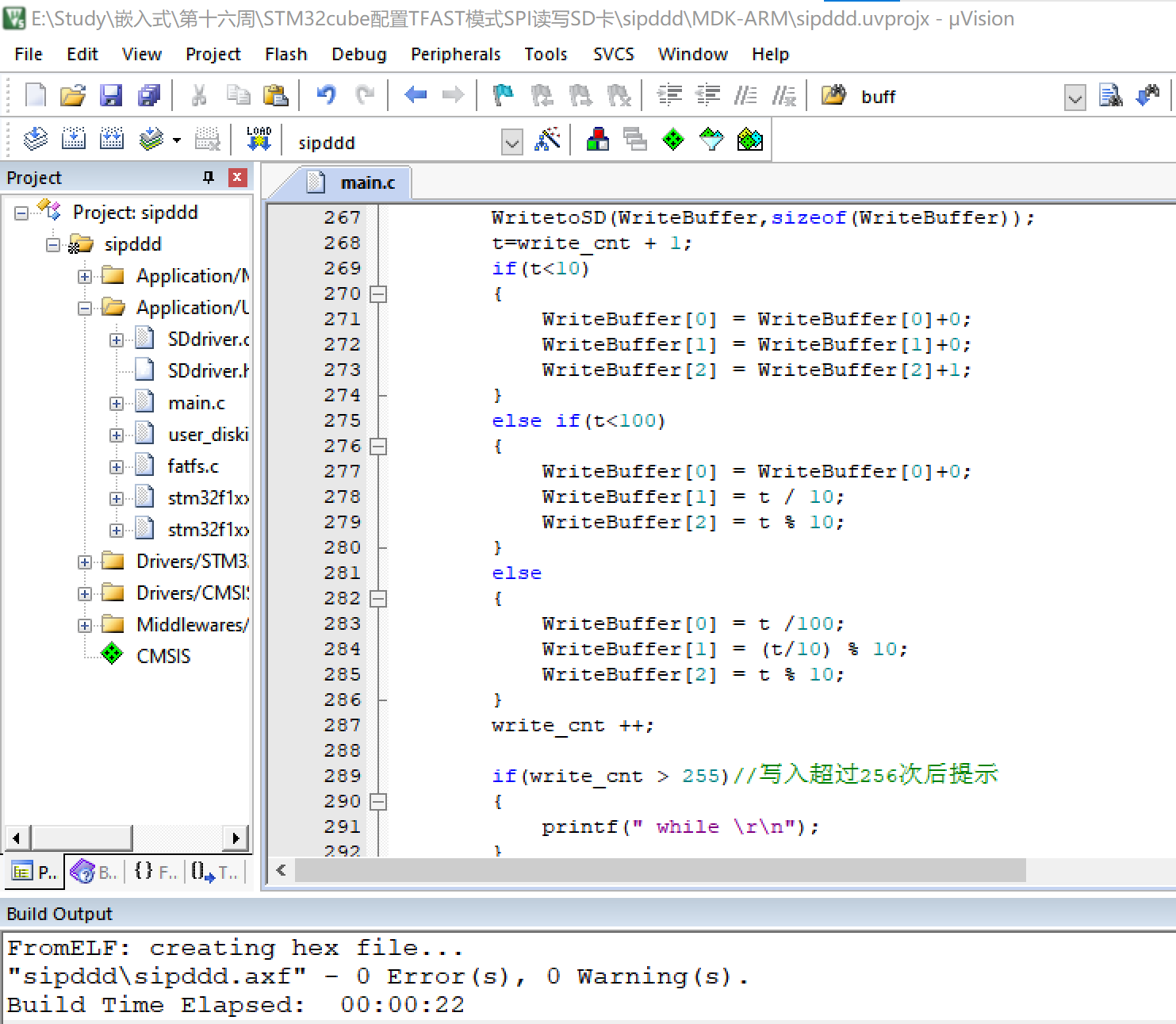This screenshot has width=1176, height=1024.
Task: Open the Project menu
Action: (x=213, y=54)
